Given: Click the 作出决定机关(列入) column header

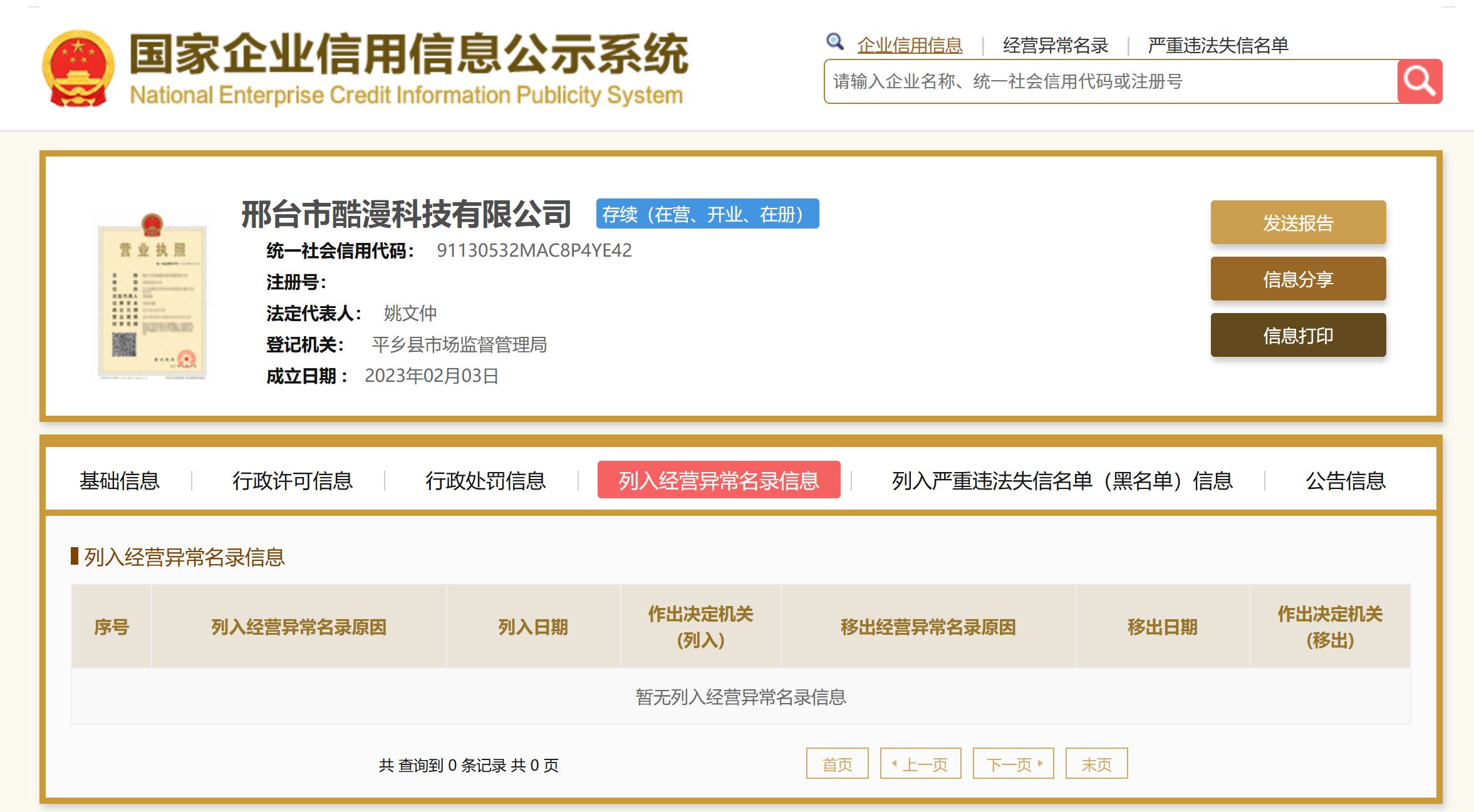Looking at the screenshot, I should coord(700,627).
